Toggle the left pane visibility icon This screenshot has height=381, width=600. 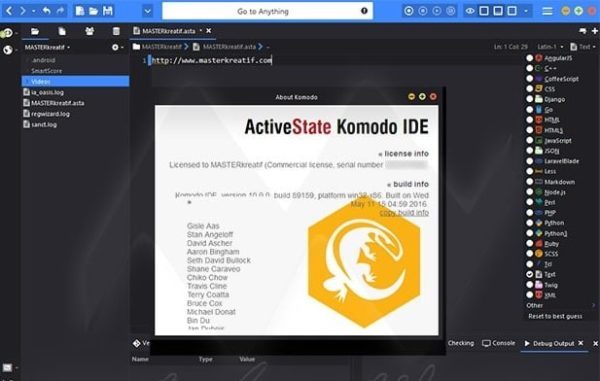tap(484, 11)
